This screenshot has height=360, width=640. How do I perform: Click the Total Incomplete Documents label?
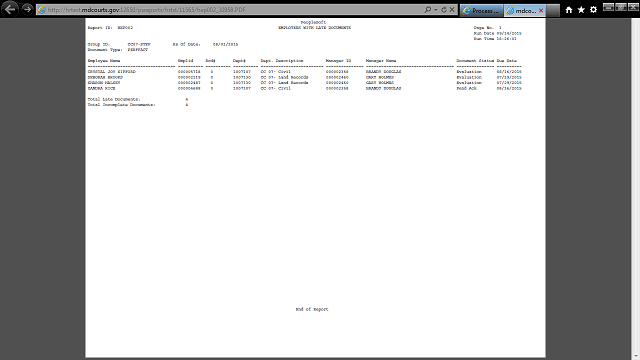coord(121,105)
